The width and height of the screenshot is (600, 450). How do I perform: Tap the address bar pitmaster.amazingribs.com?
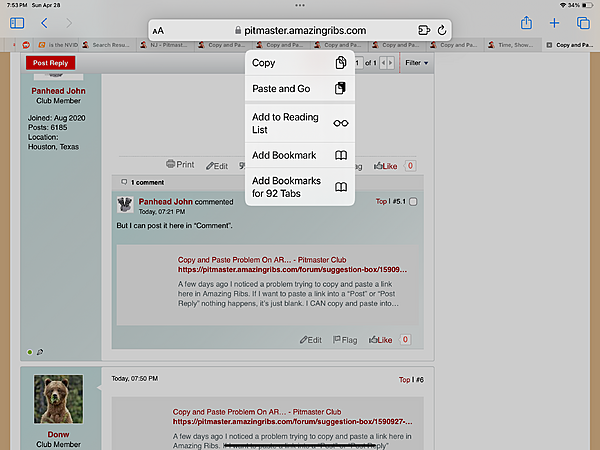coord(300,30)
